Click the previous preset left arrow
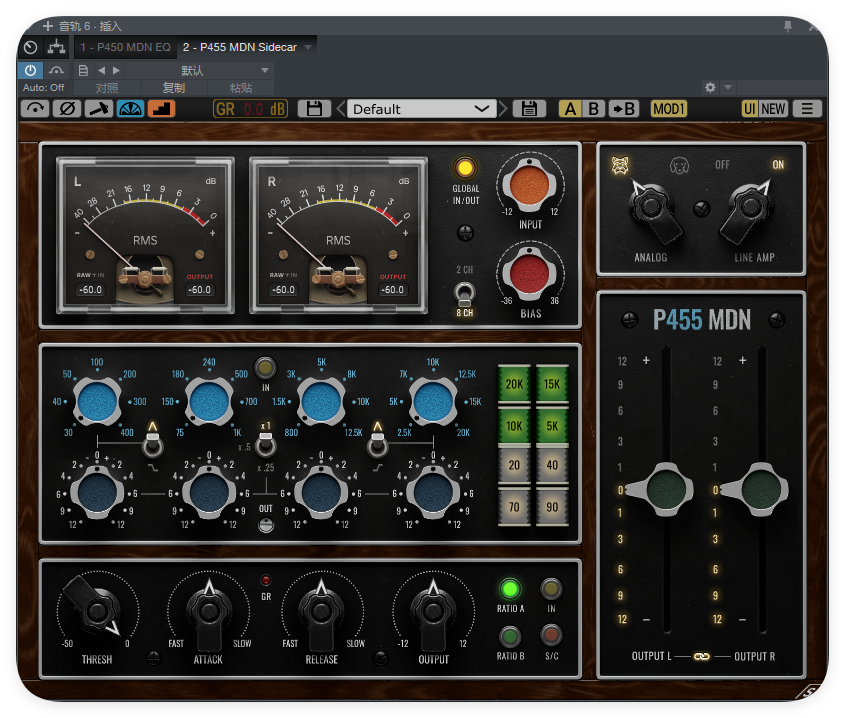 tap(101, 71)
